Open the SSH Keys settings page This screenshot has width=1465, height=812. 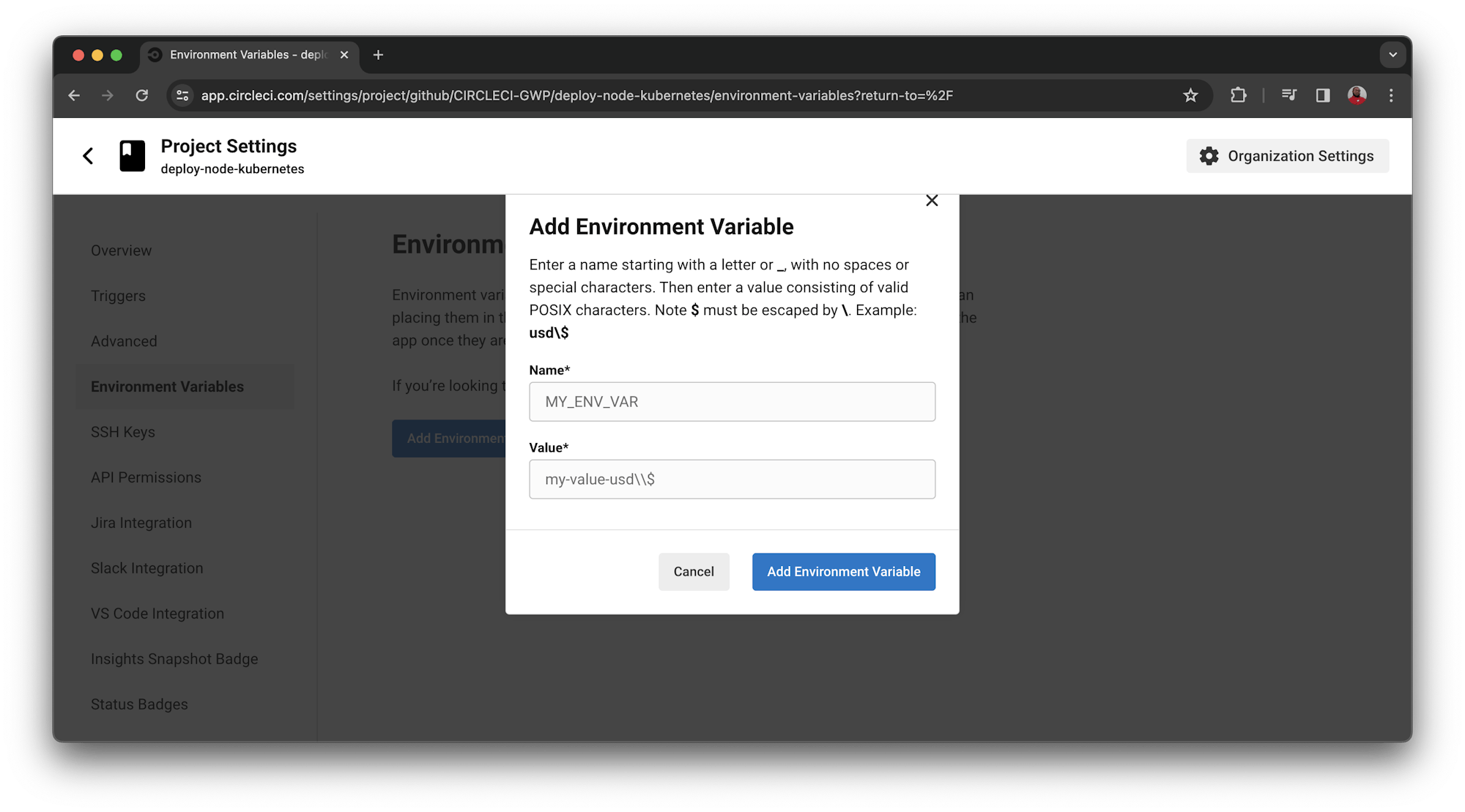122,432
